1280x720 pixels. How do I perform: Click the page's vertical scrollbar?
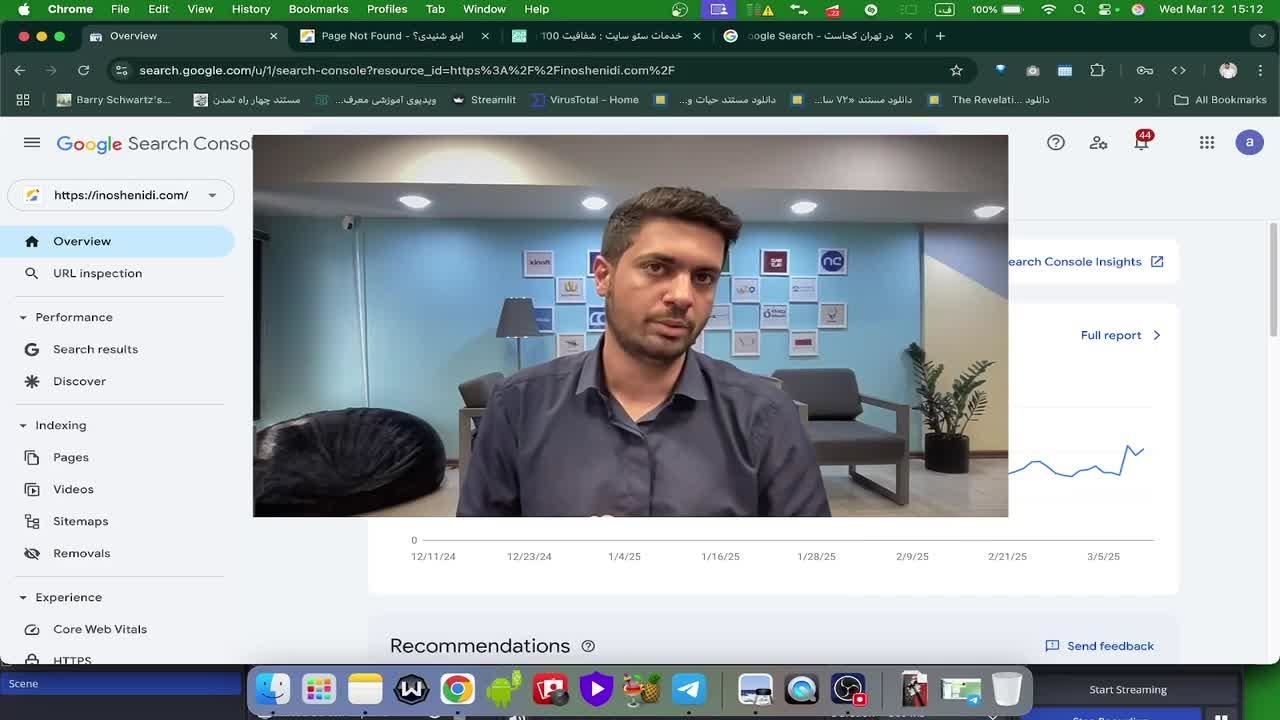[x=1273, y=280]
